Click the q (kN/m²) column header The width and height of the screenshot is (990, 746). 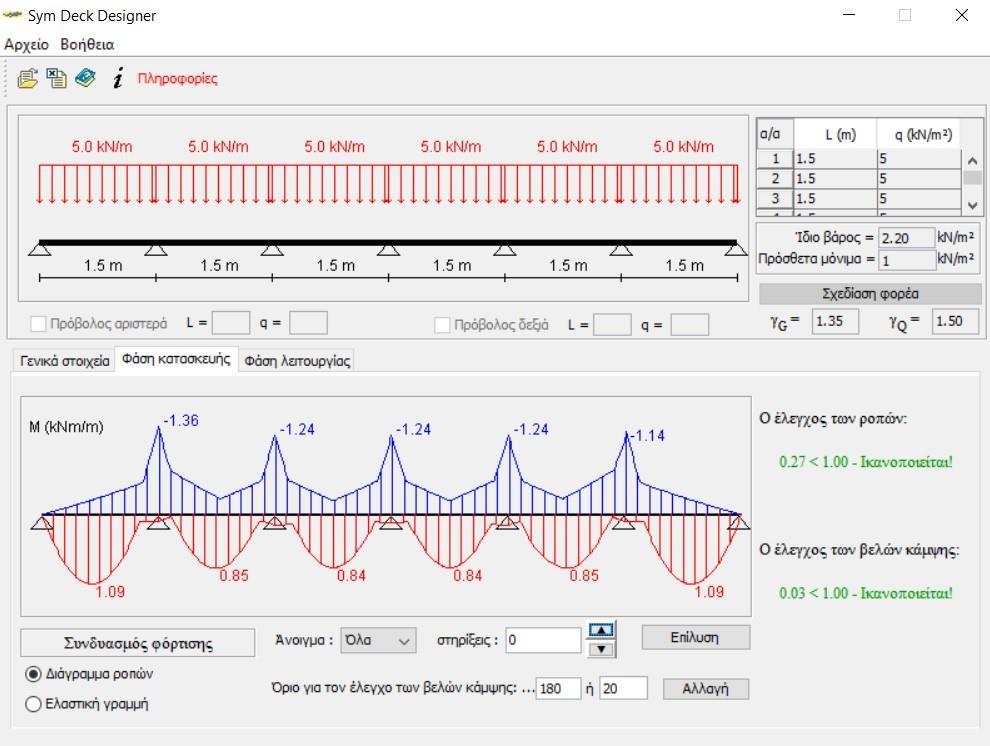(919, 134)
